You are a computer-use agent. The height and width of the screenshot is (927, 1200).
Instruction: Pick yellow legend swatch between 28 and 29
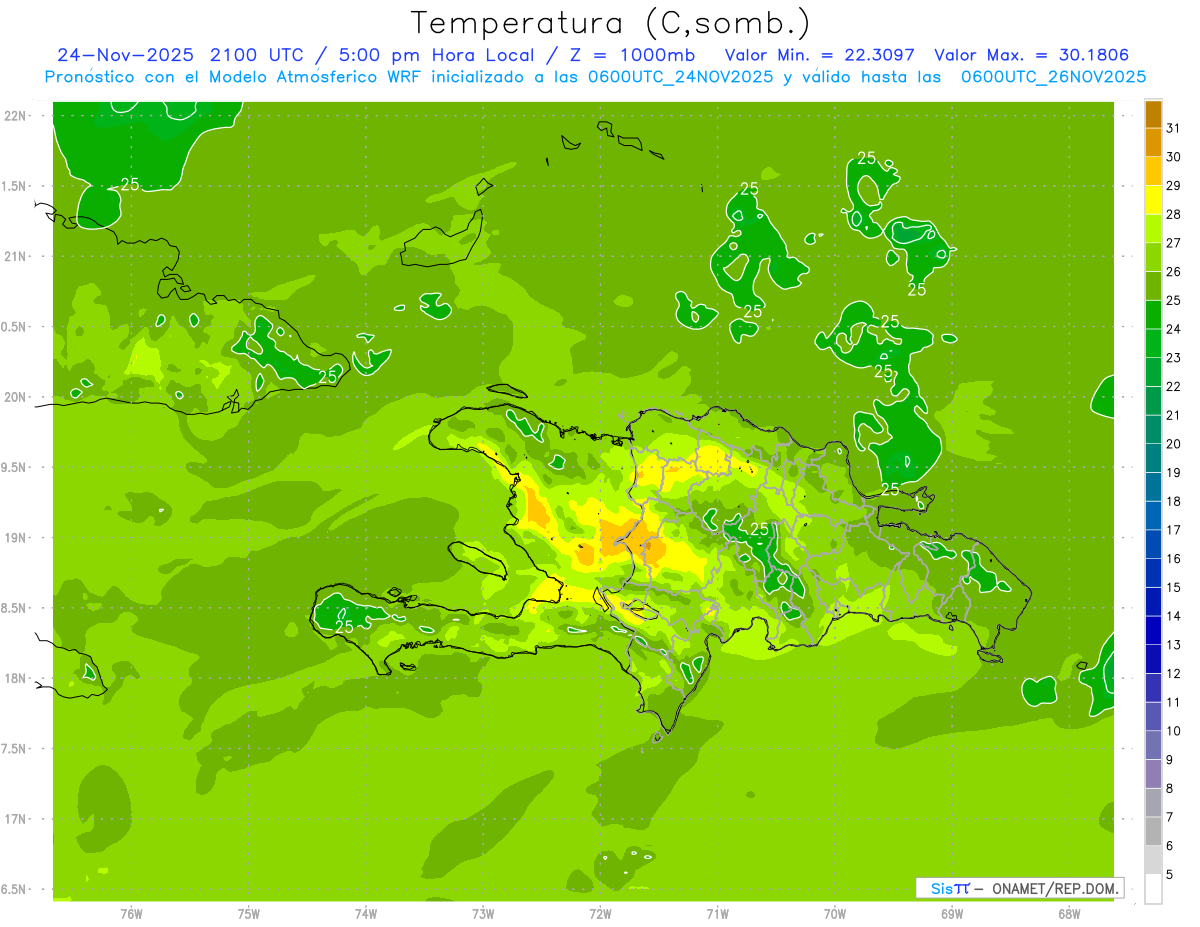point(1153,200)
